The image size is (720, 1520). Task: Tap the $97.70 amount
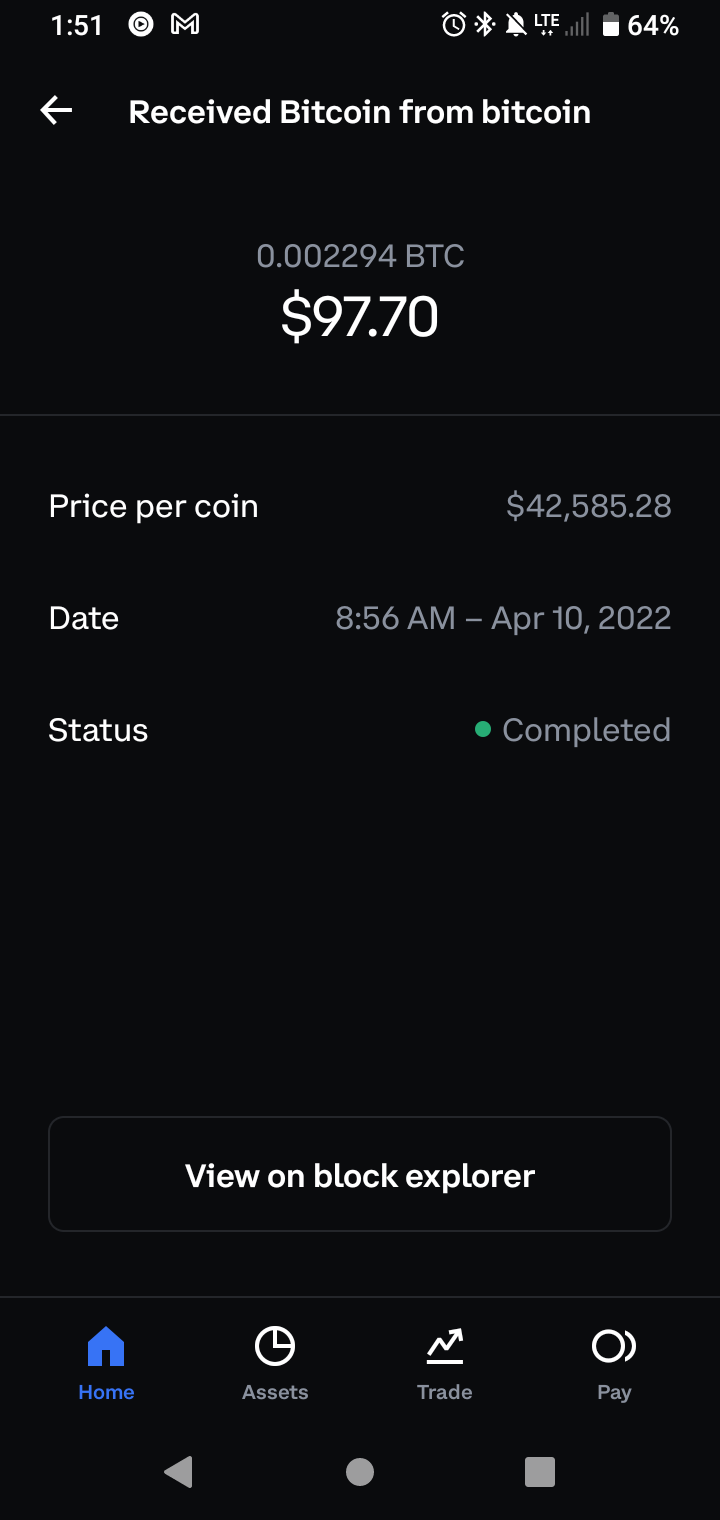pos(360,317)
